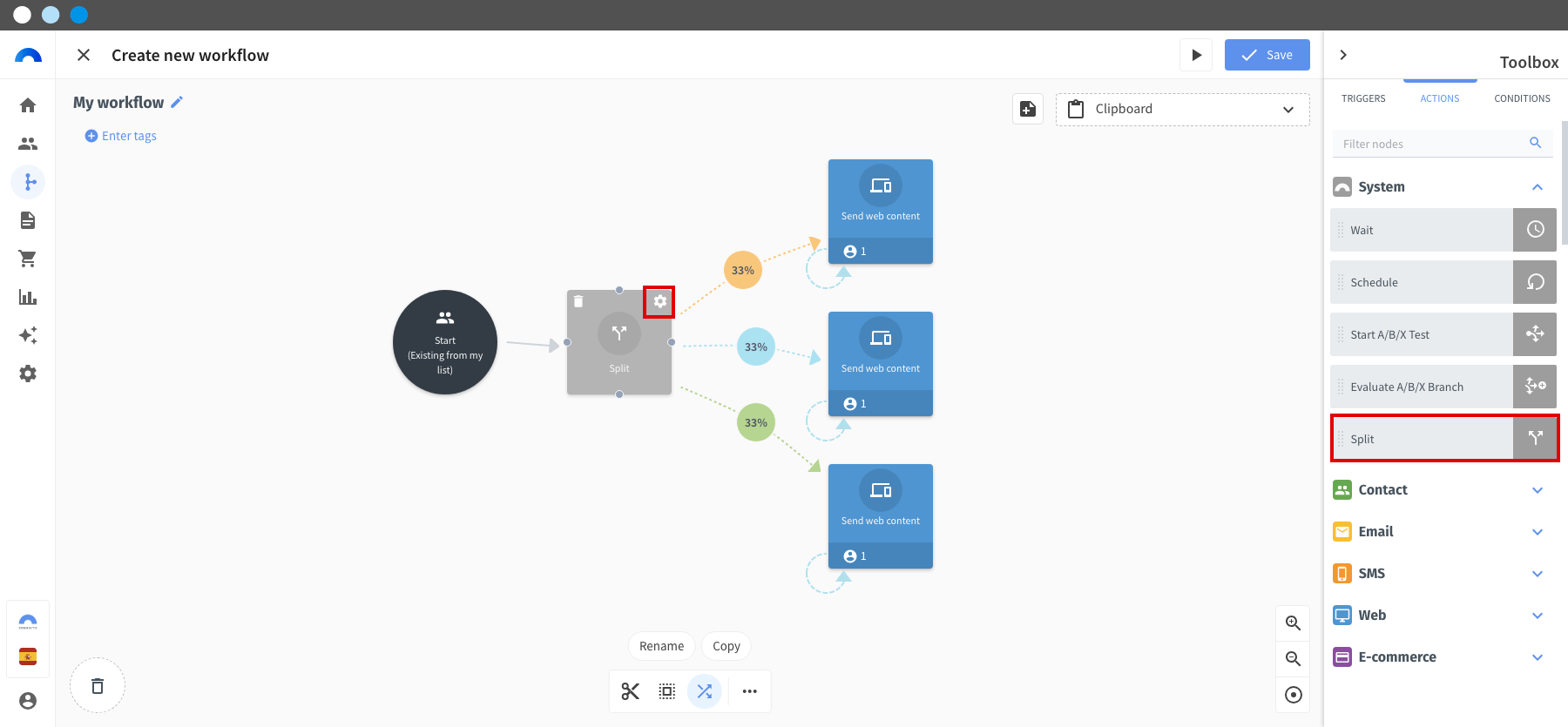This screenshot has height=727, width=1568.
Task: Edit workflow name with pencil icon
Action: click(177, 102)
